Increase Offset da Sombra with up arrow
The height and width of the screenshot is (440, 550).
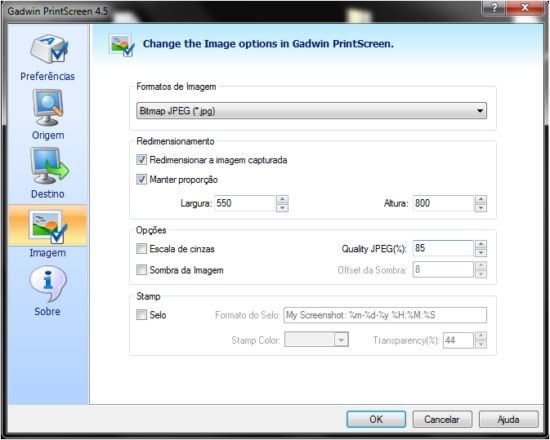(x=481, y=266)
